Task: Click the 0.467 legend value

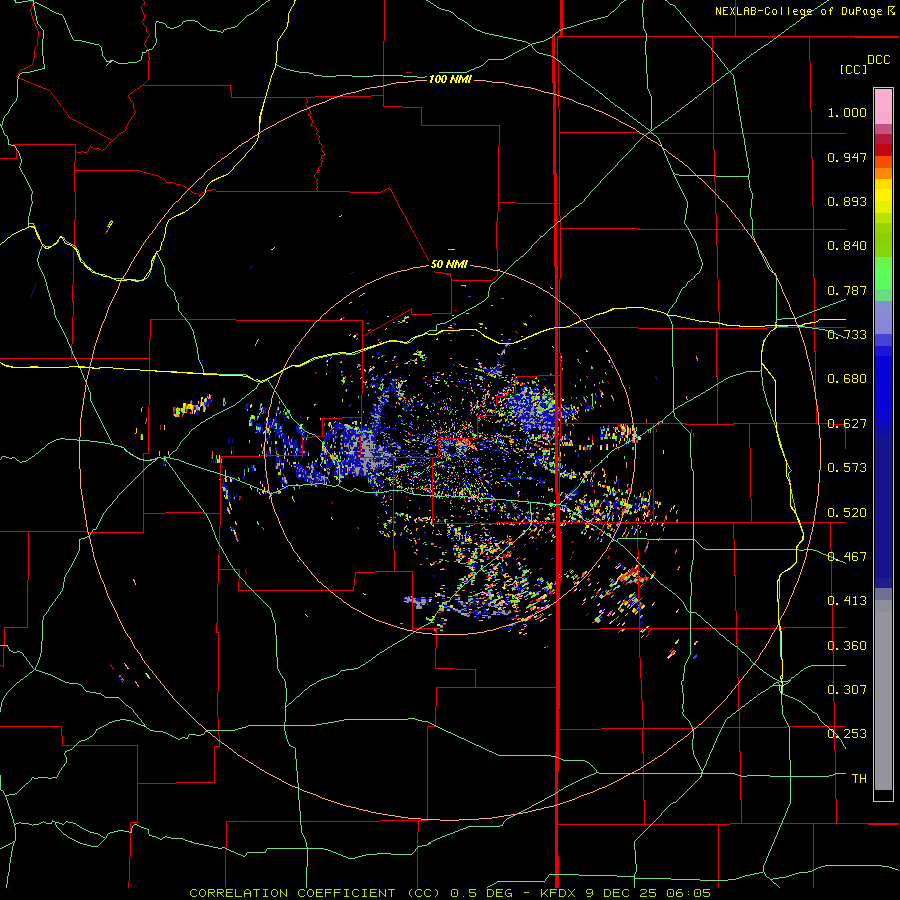Action: coord(847,557)
